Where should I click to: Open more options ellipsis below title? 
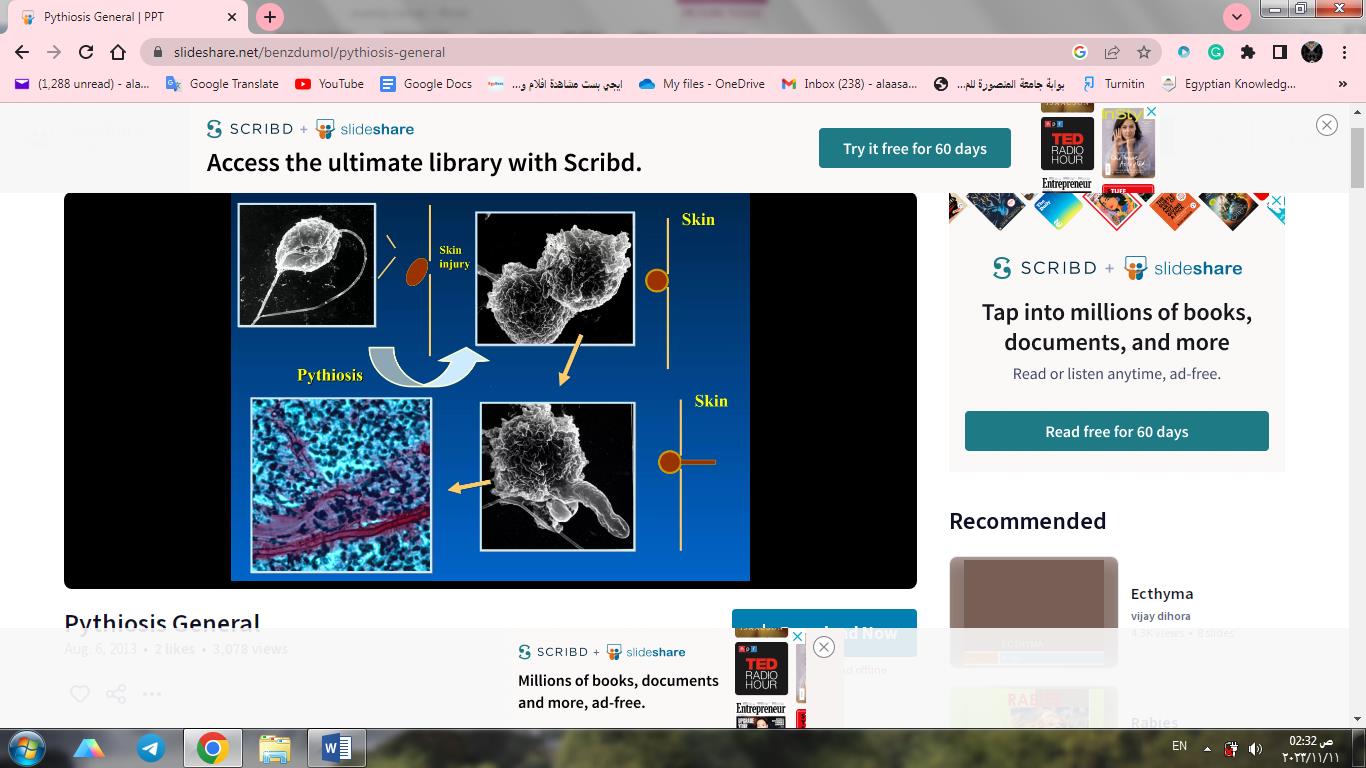pyautogui.click(x=152, y=693)
